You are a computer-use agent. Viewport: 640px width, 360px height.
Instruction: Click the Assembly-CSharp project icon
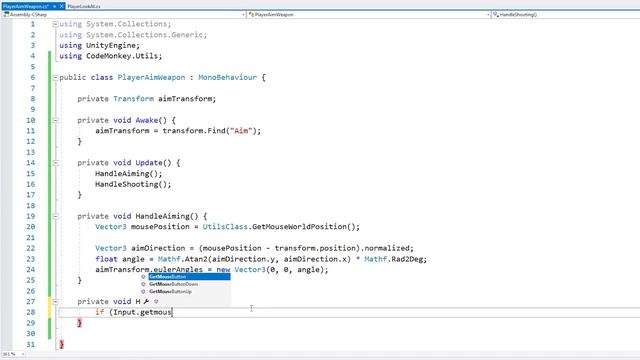tap(6, 14)
